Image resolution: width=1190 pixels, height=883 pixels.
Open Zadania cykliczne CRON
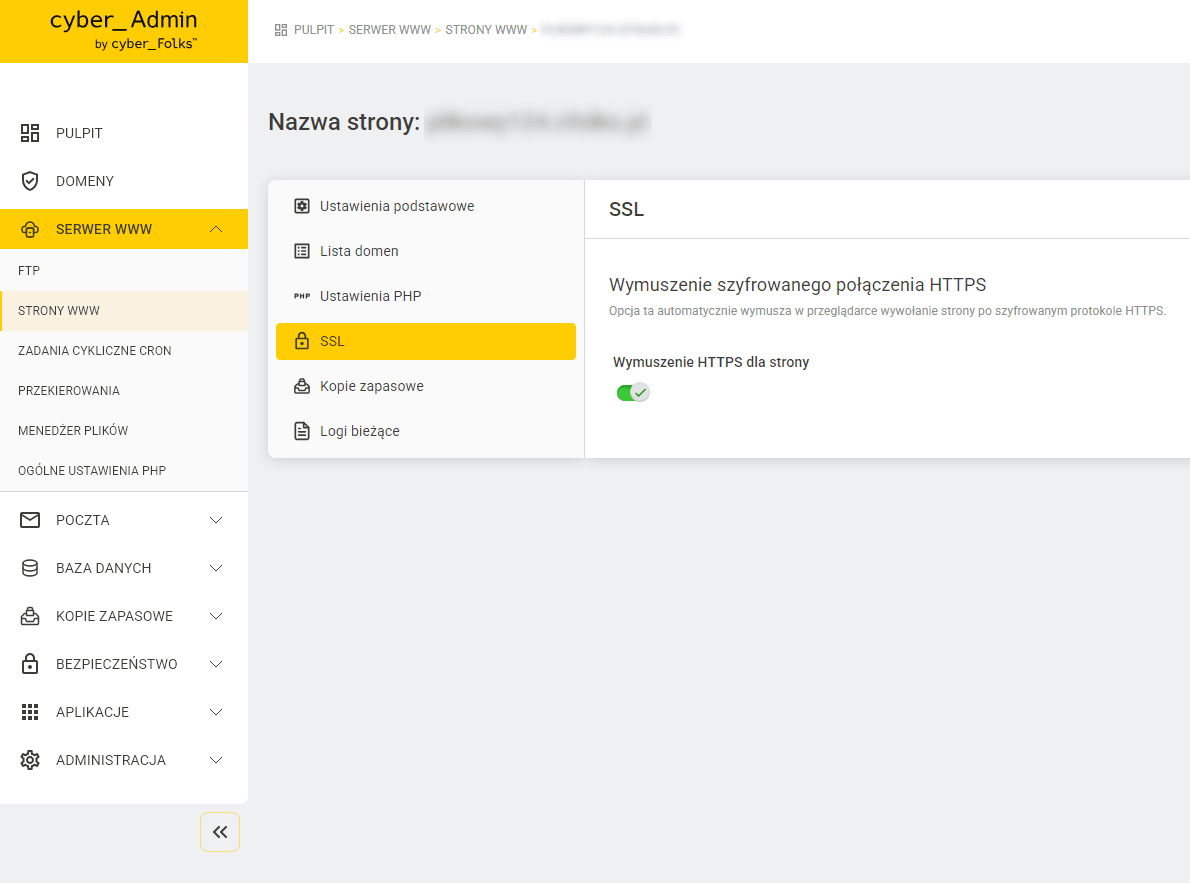tap(124, 351)
